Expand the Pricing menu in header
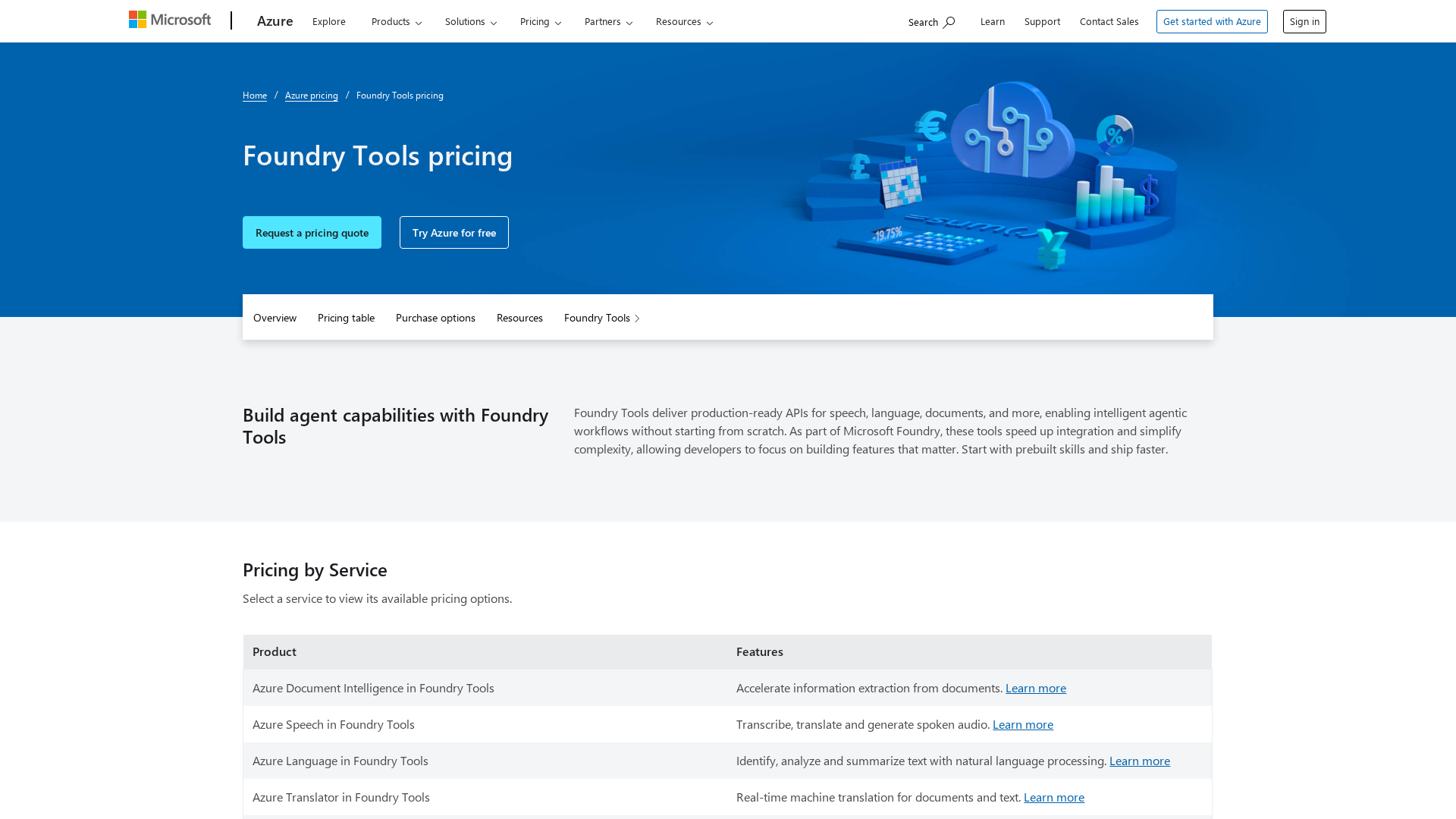The width and height of the screenshot is (1456, 819). (540, 22)
